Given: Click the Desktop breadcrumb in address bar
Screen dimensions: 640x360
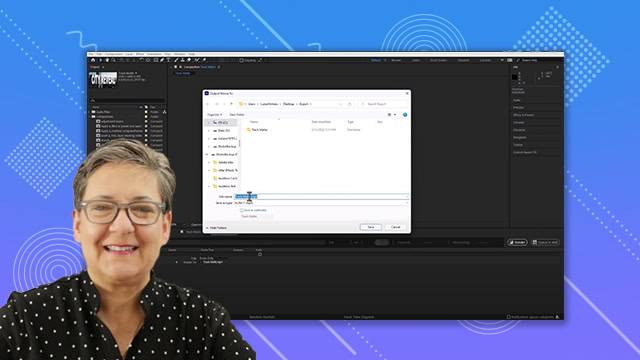Looking at the screenshot, I should click(289, 104).
